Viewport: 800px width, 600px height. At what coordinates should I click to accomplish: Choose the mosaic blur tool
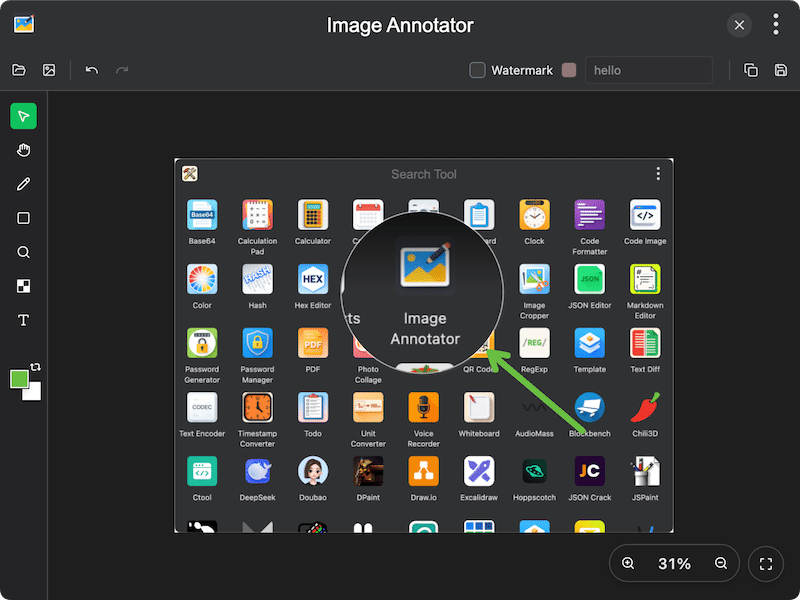23,286
